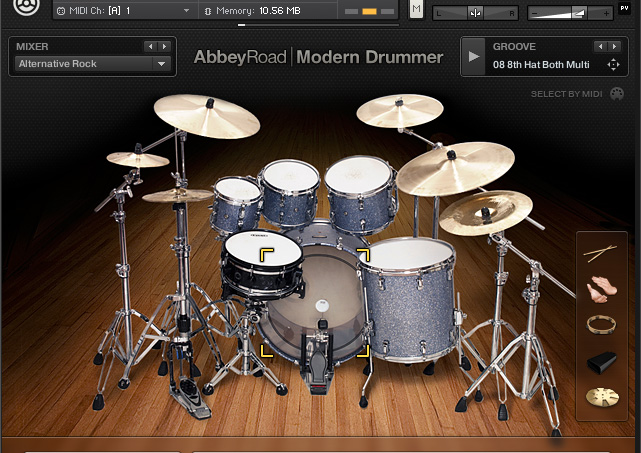Click the Memory 10.56 MB readout

[258, 11]
